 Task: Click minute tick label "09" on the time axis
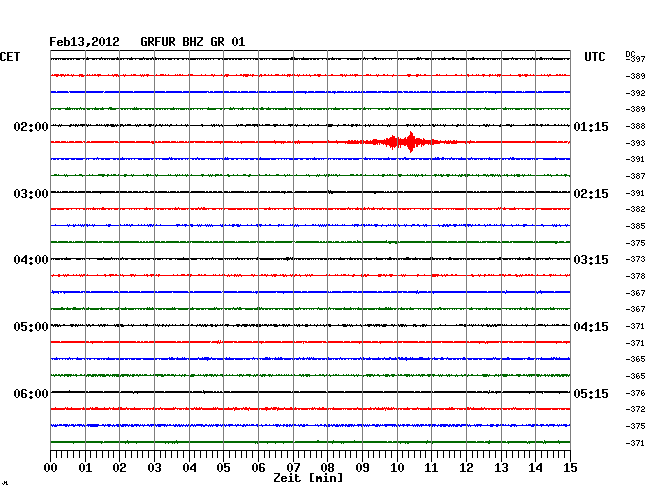tap(362, 468)
